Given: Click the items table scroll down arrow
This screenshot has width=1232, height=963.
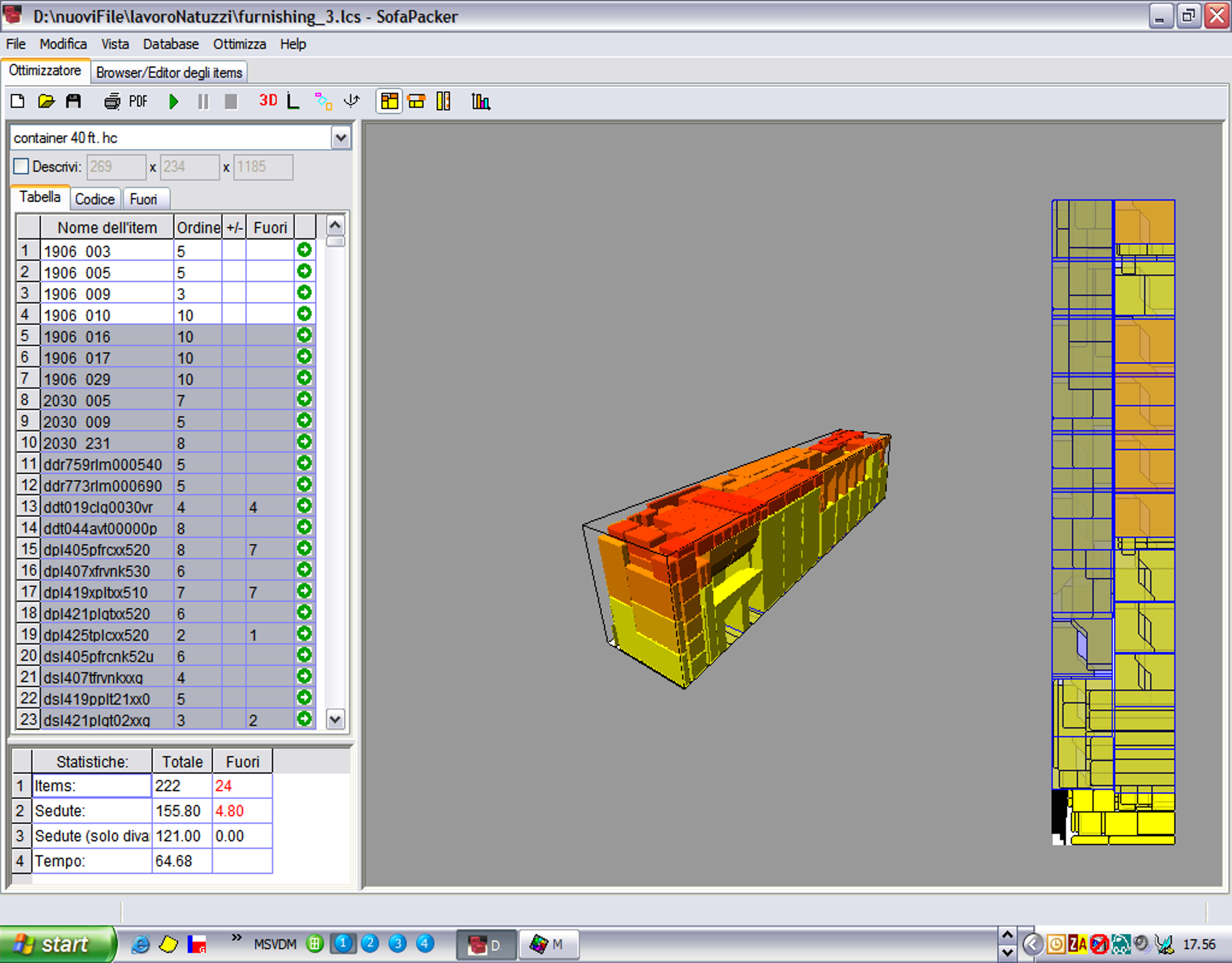Looking at the screenshot, I should [x=335, y=719].
